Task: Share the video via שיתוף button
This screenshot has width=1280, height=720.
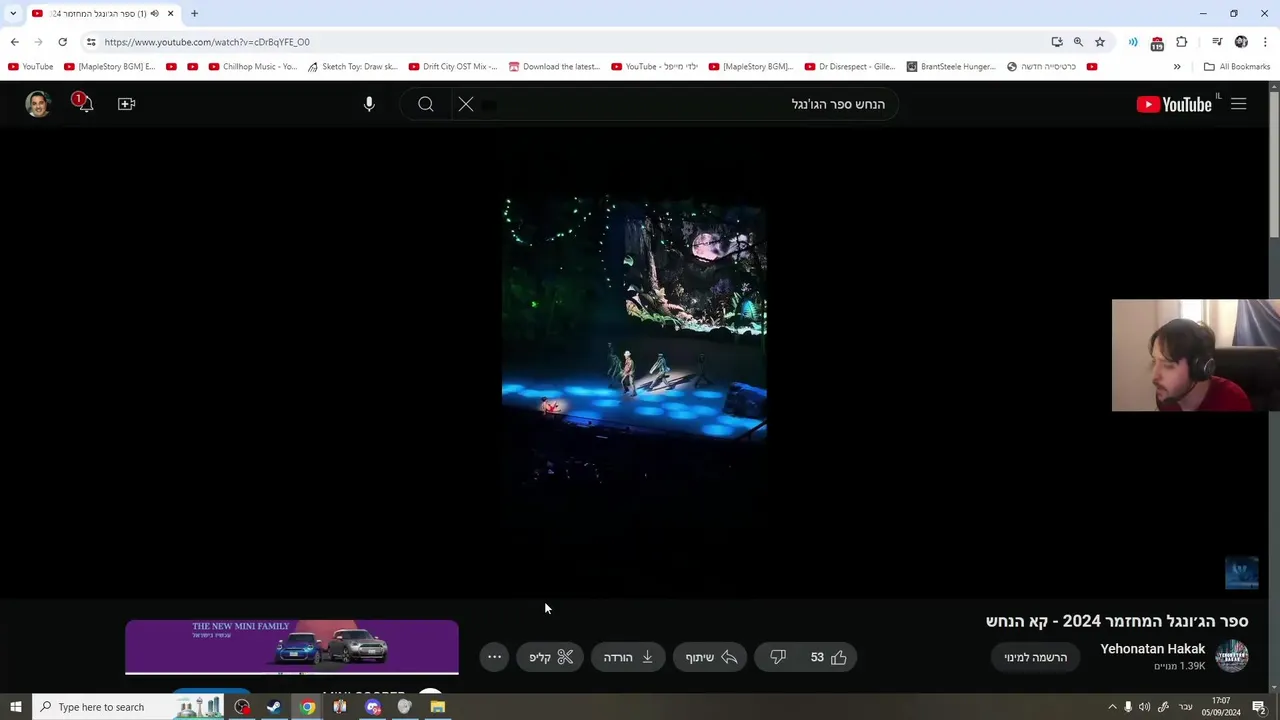Action: (711, 657)
